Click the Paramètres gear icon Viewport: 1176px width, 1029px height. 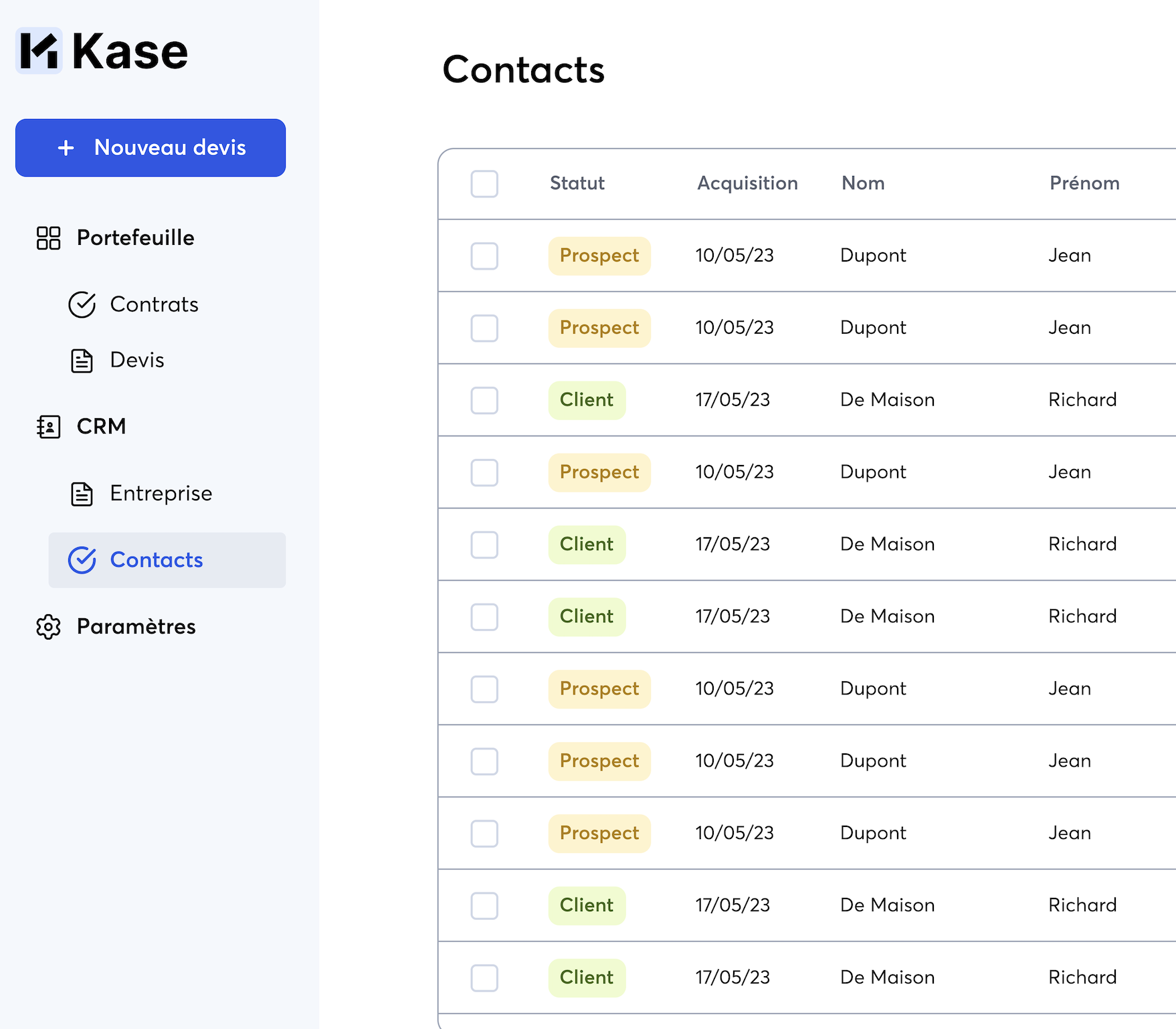(48, 627)
